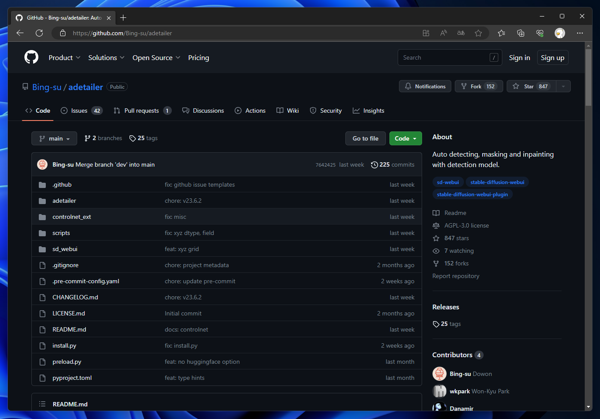Open the green Code dropdown button

click(405, 139)
